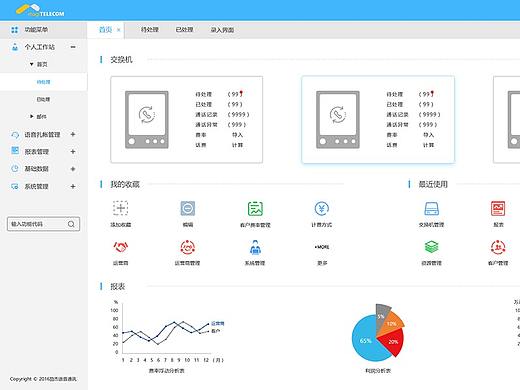Click the 交换机 section heading
This screenshot has width=520, height=390.
coord(121,60)
